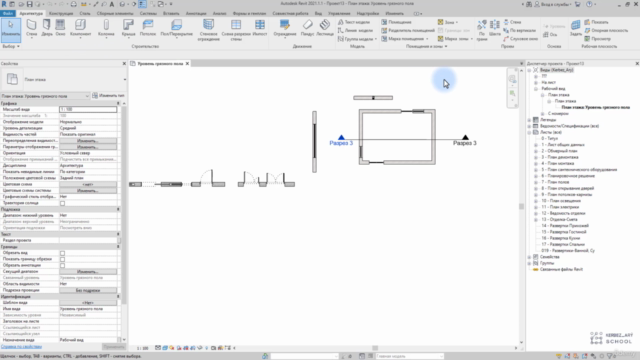Open the План этажа: Уровень грязного пола dropdown
This screenshot has width=640, height=360.
(x=45, y=96)
